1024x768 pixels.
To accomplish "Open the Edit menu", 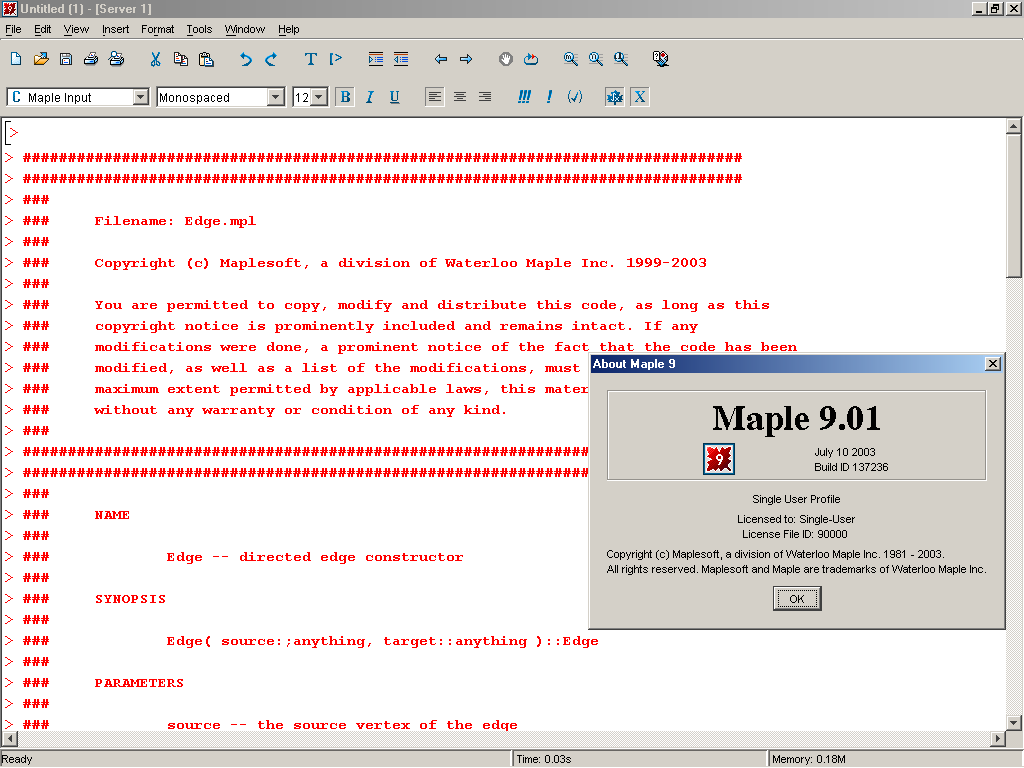I will click(x=42, y=29).
